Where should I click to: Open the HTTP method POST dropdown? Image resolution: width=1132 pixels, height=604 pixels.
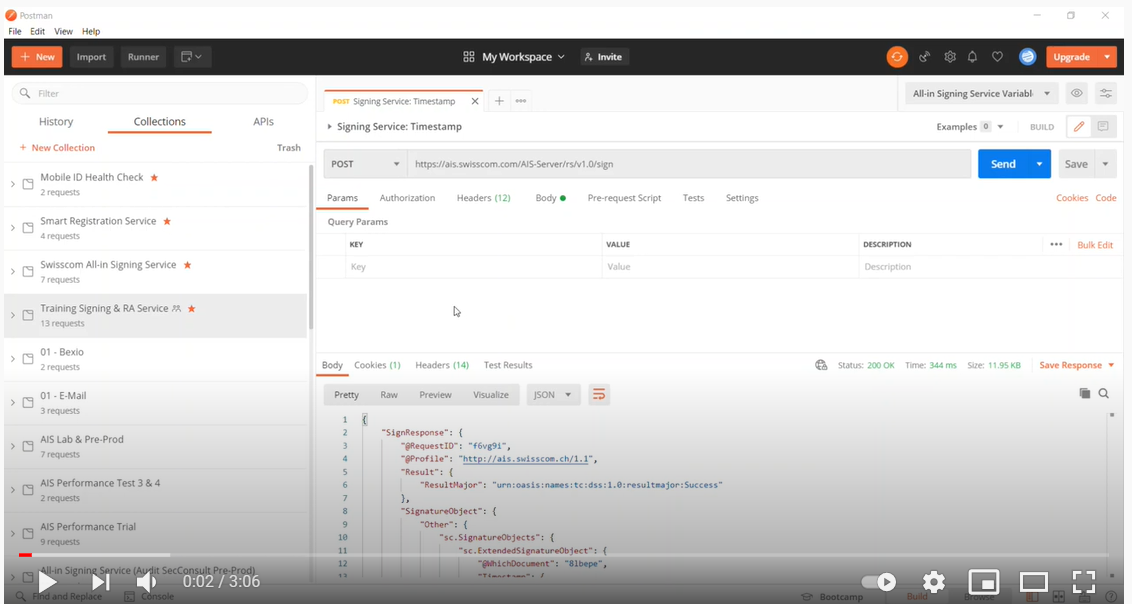click(365, 165)
